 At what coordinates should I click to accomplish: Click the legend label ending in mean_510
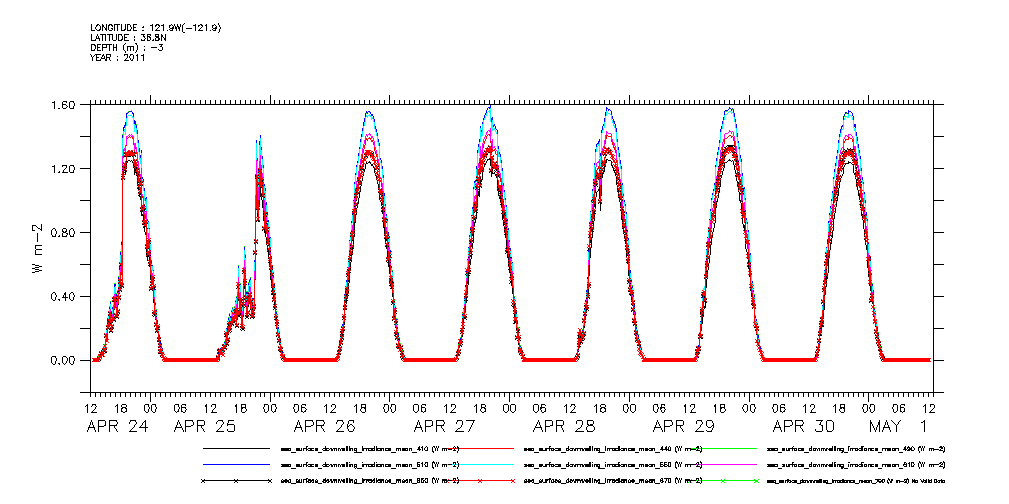click(x=370, y=464)
